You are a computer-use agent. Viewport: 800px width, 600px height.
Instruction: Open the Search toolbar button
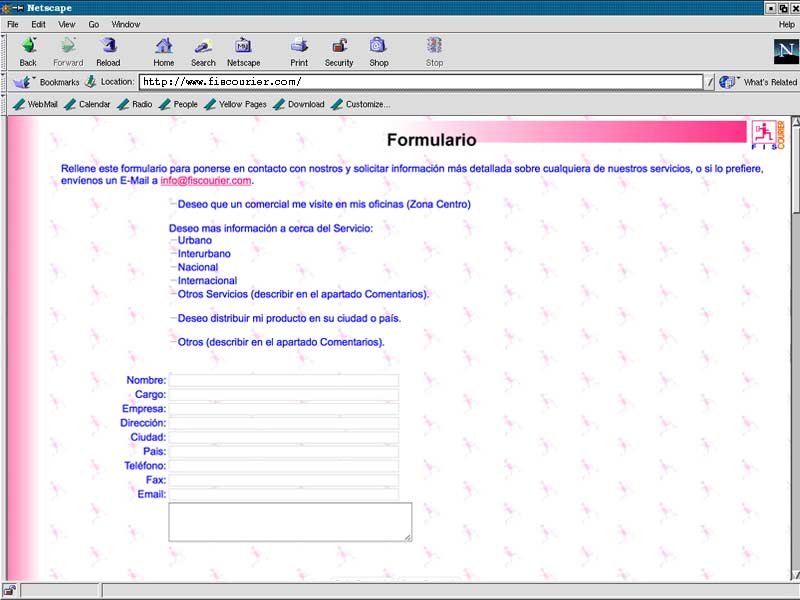point(203,52)
